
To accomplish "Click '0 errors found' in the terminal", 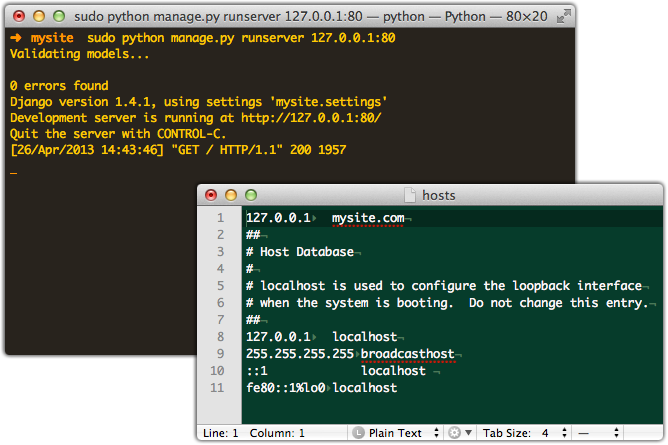I will (x=59, y=86).
